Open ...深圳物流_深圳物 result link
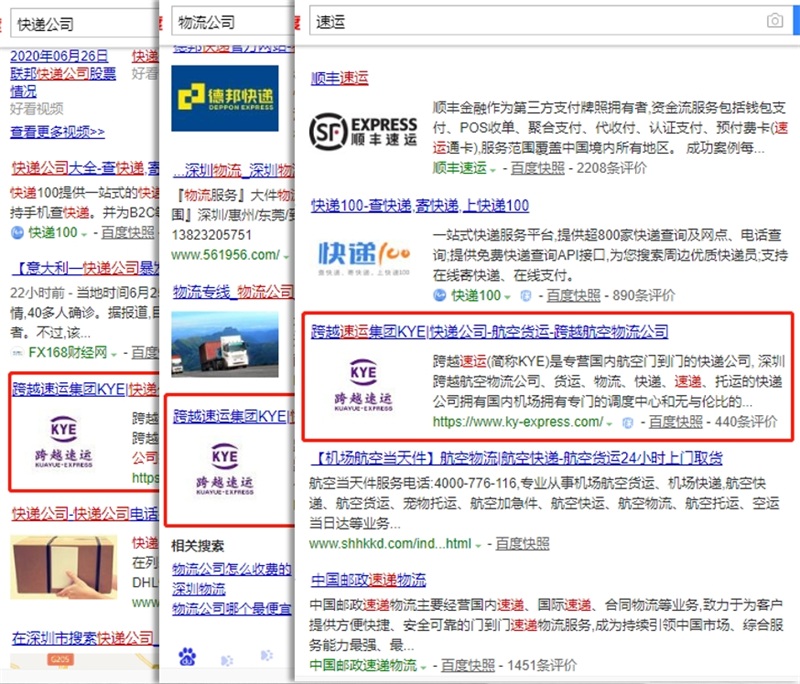800x684 pixels. pyautogui.click(x=233, y=171)
